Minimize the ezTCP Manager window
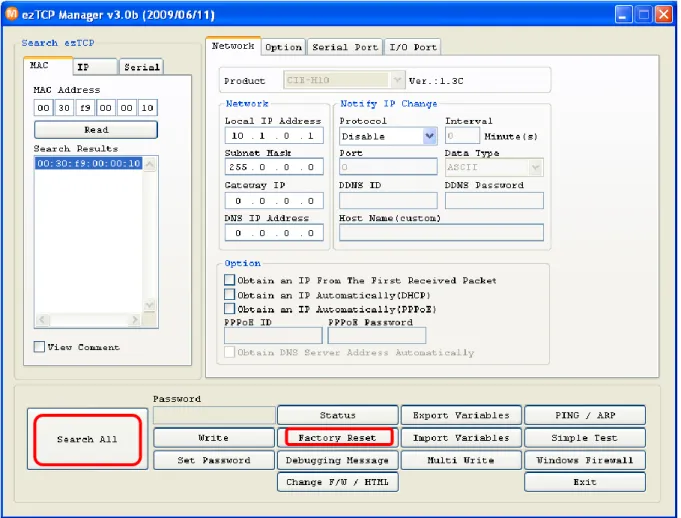The width and height of the screenshot is (681, 518). [623, 14]
